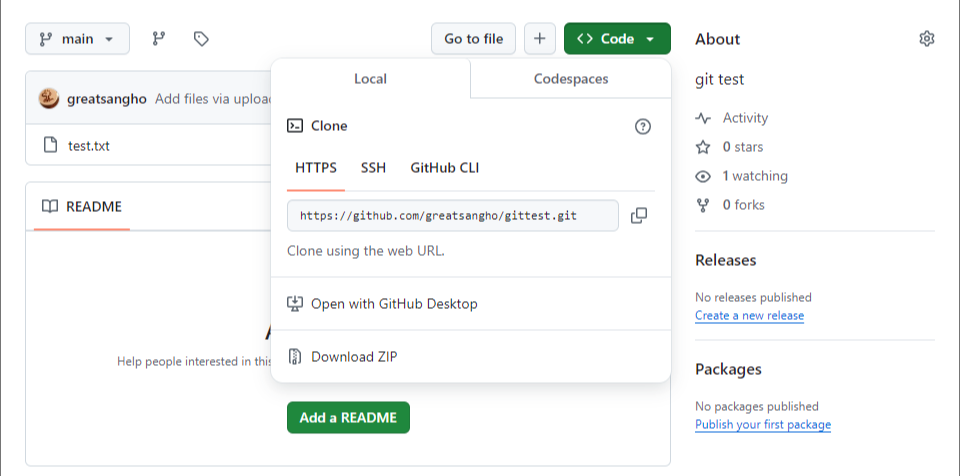Click Add a README button
Viewport: 960px width, 476px height.
(x=348, y=418)
